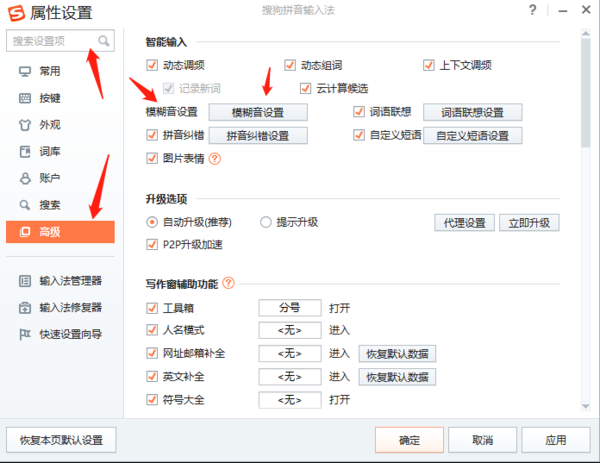Click the 分号 hotkey field for 工具箱
This screenshot has width=600, height=463.
point(290,308)
